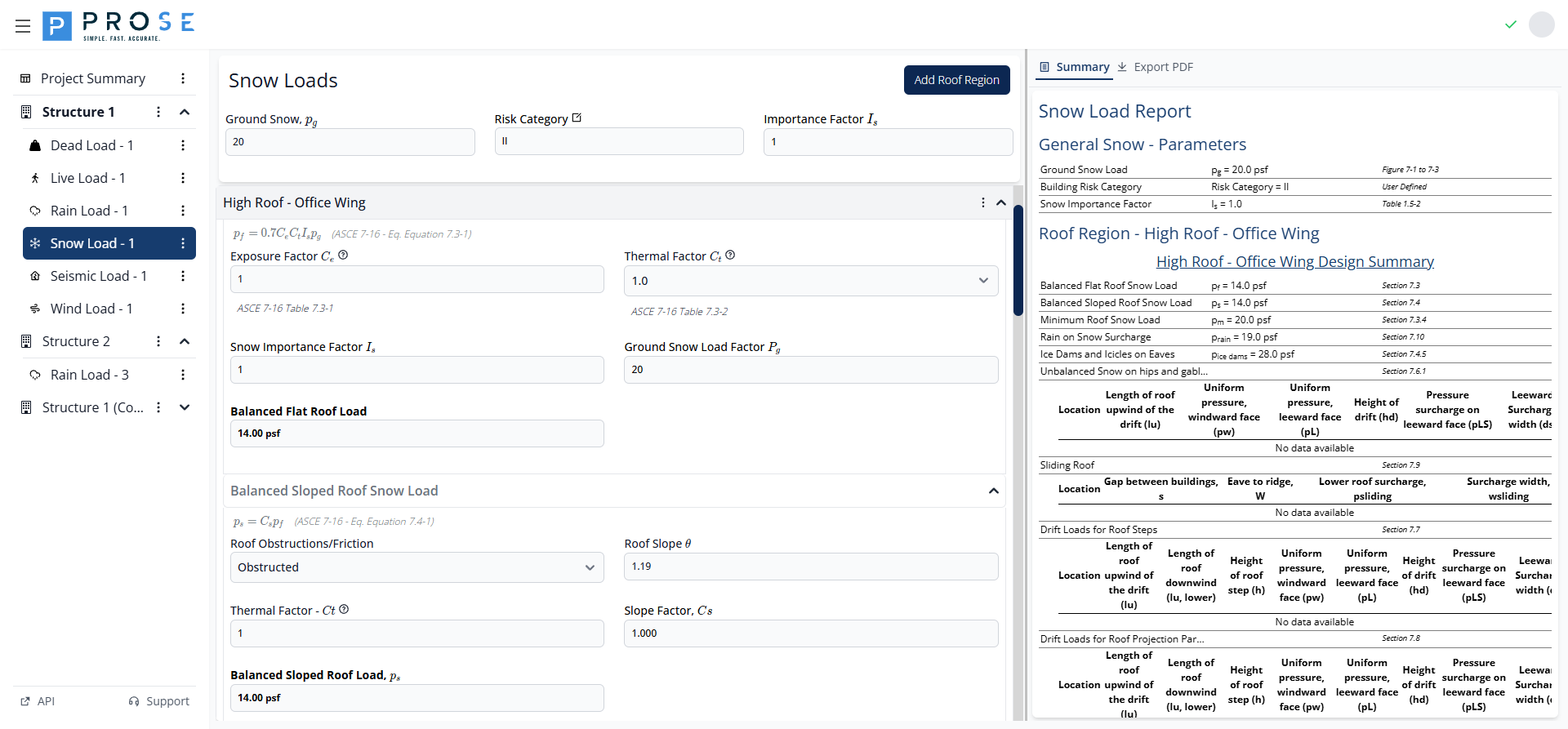The image size is (1568, 729).
Task: Open the hamburger navigation menu
Action: tap(23, 26)
